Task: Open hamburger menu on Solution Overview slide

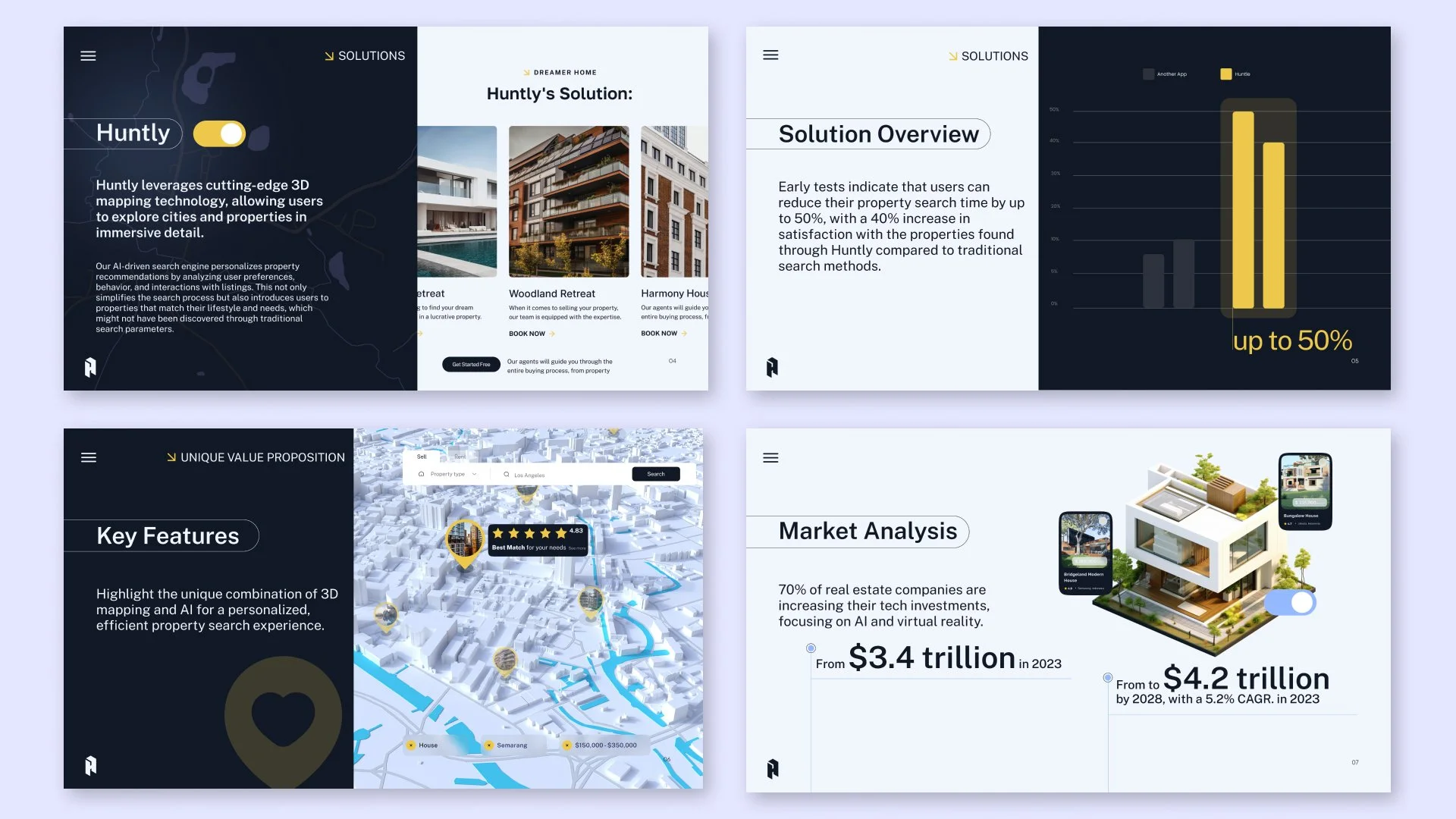Action: [770, 55]
